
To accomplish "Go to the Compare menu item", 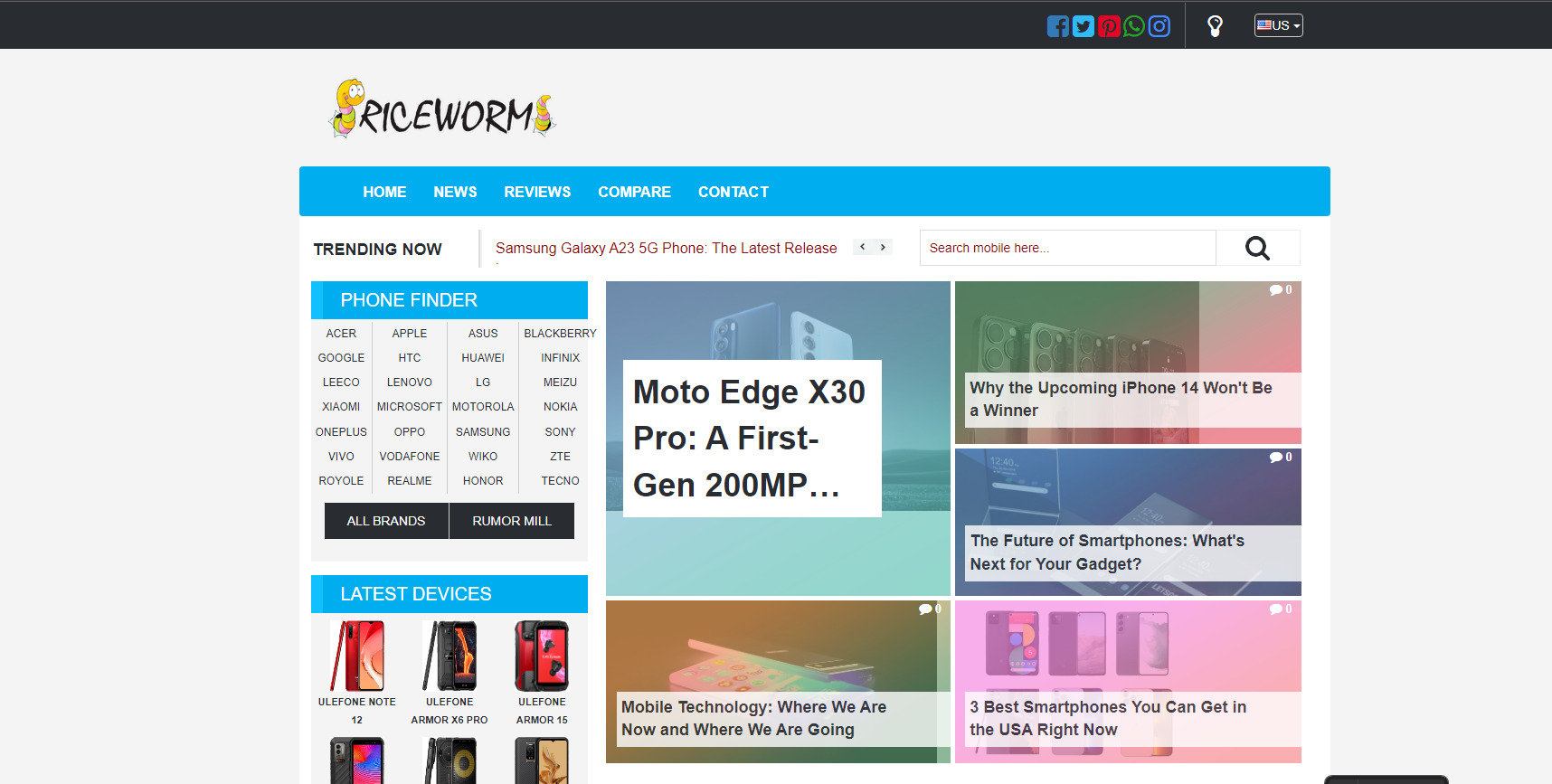I will 634,192.
